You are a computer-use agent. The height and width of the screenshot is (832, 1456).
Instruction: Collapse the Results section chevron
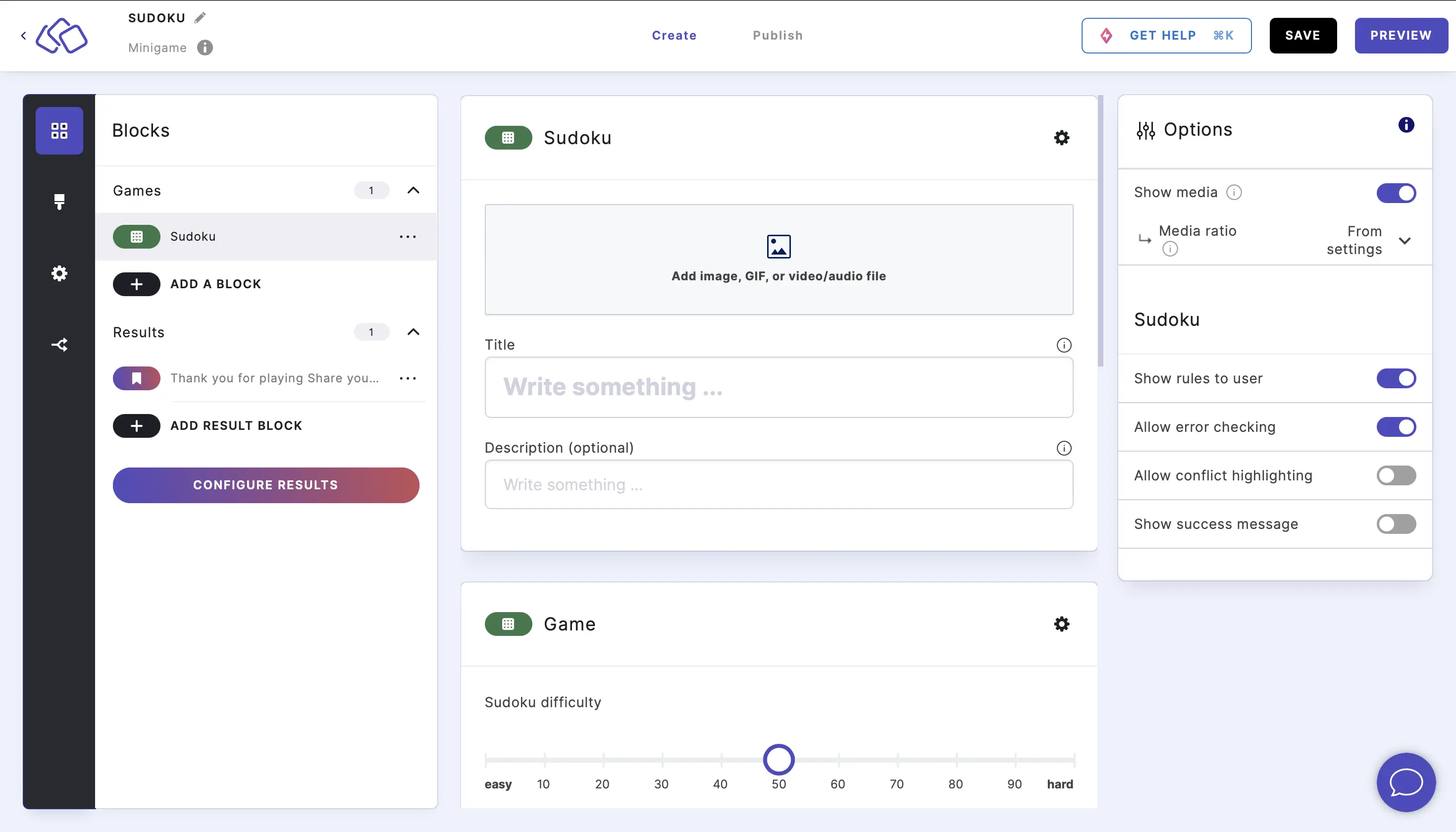413,332
